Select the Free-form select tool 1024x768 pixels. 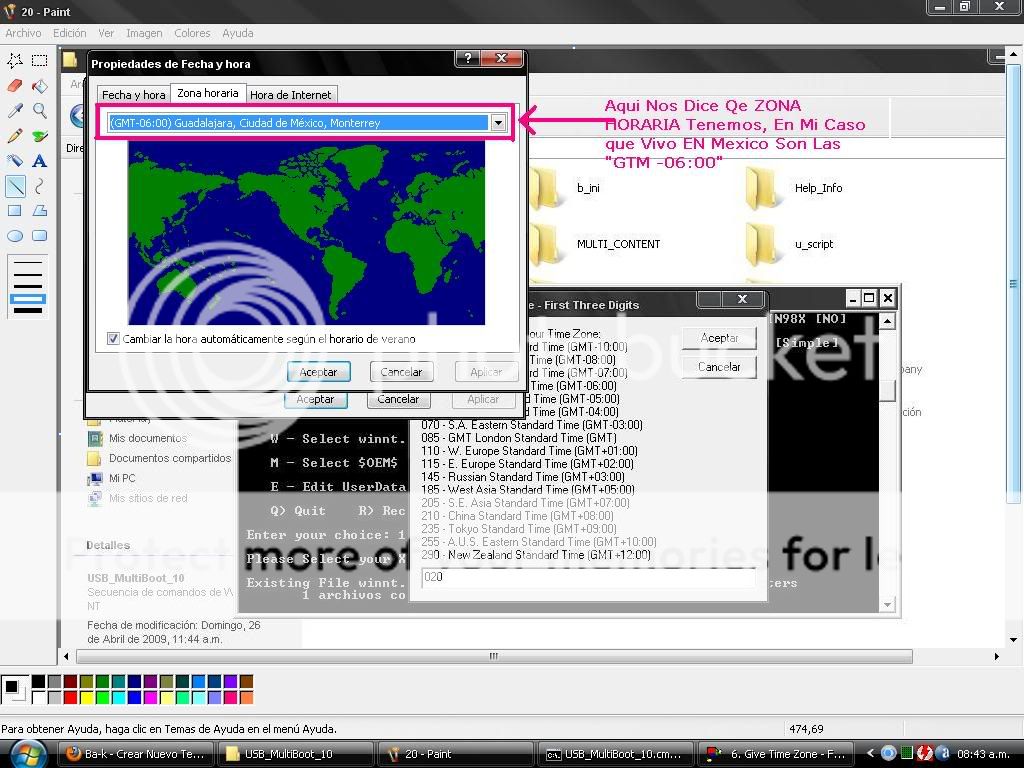point(15,61)
